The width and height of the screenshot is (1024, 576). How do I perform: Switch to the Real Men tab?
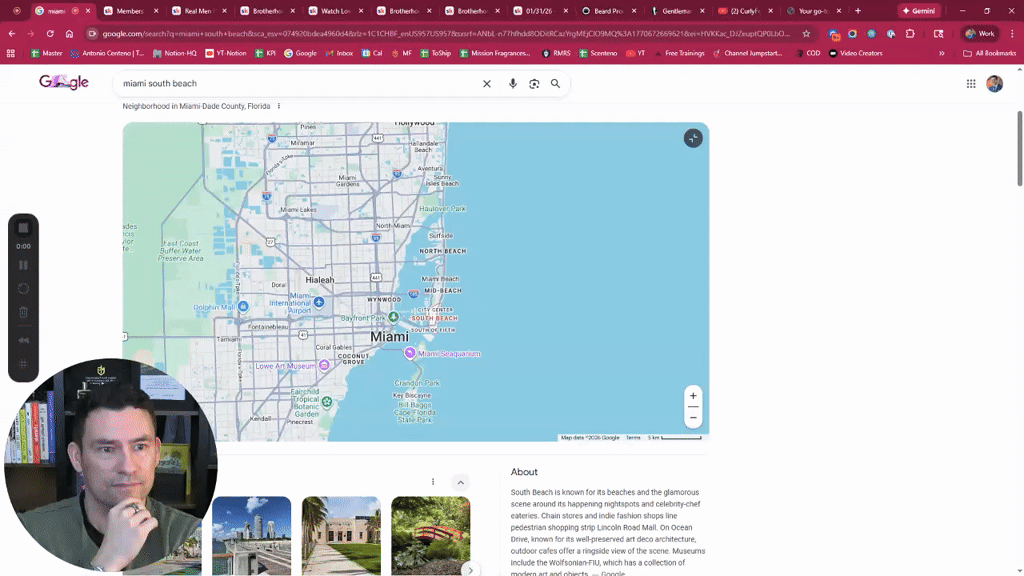click(x=197, y=10)
